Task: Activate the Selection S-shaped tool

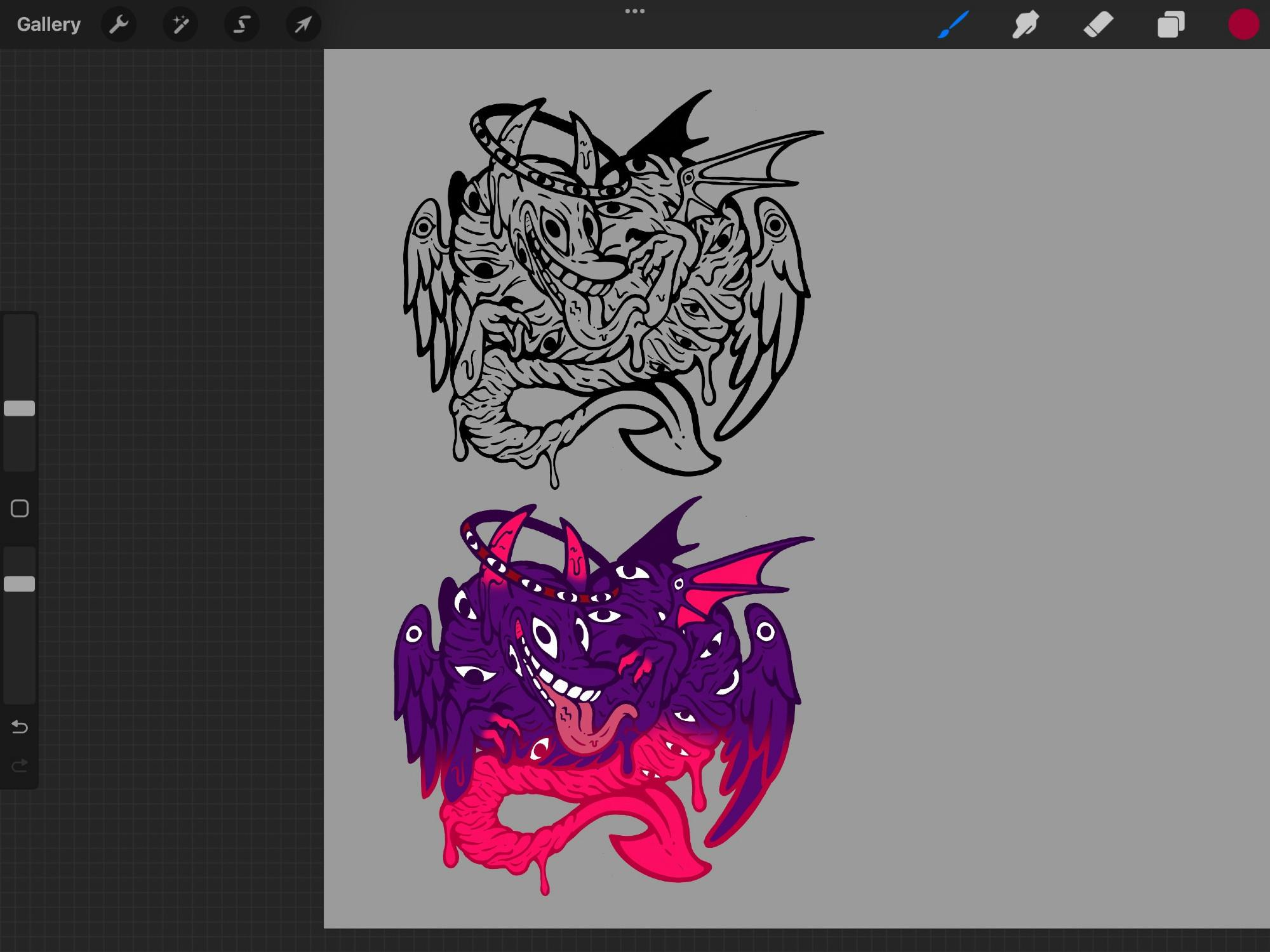Action: [241, 25]
